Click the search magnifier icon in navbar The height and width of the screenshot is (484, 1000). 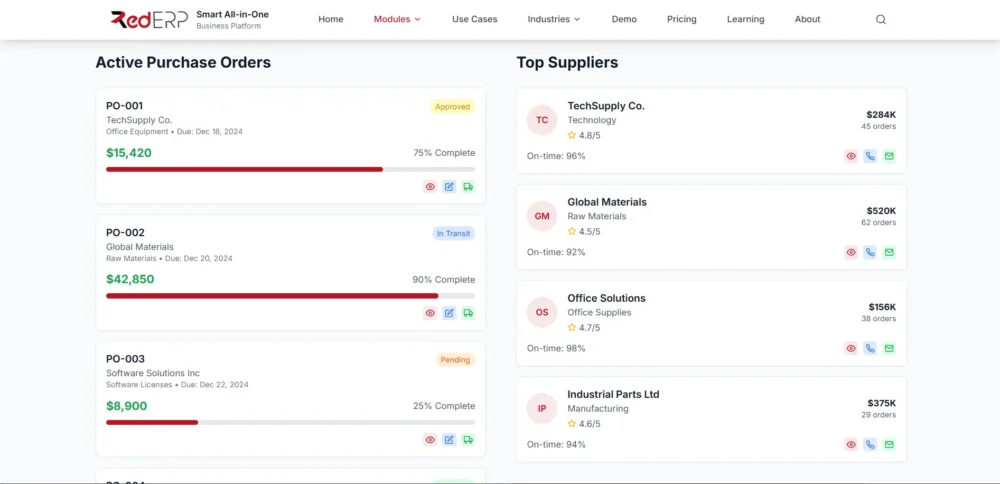(x=881, y=19)
